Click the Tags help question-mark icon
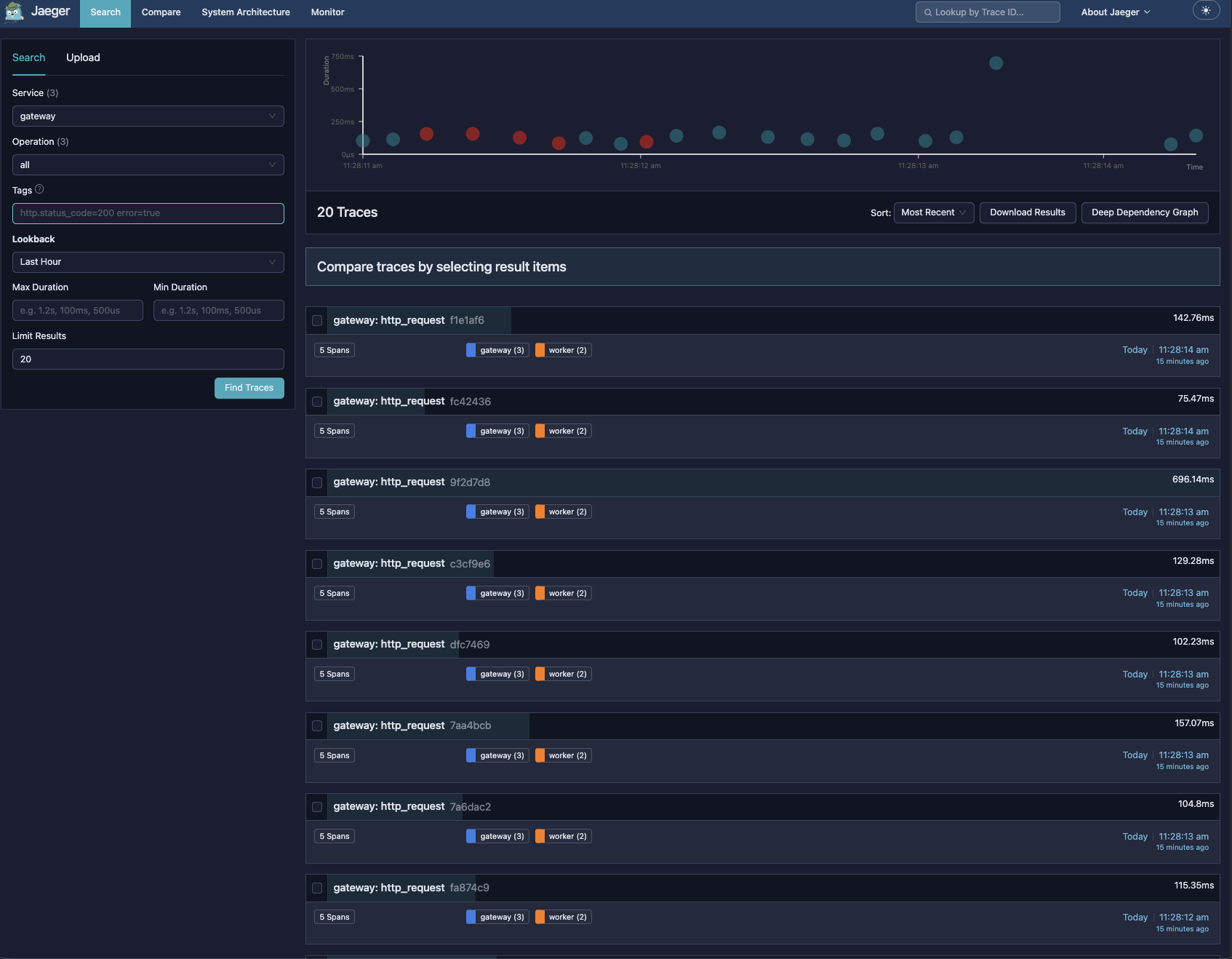The height and width of the screenshot is (959, 1232). 39,189
